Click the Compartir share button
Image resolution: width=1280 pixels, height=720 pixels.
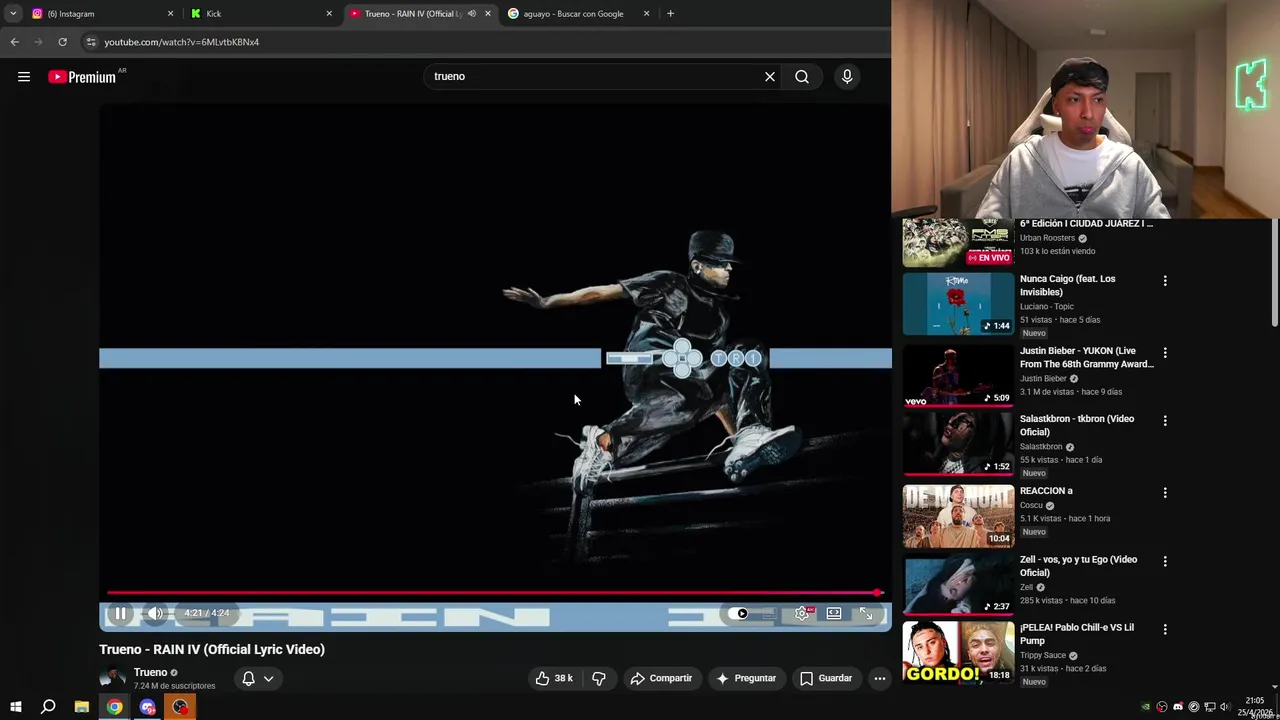pos(661,678)
